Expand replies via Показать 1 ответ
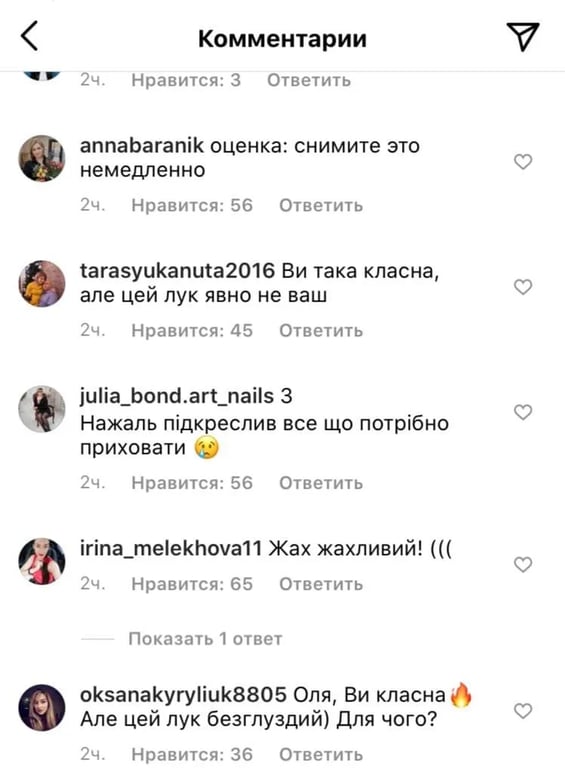This screenshot has height=768, width=565. coord(205,639)
